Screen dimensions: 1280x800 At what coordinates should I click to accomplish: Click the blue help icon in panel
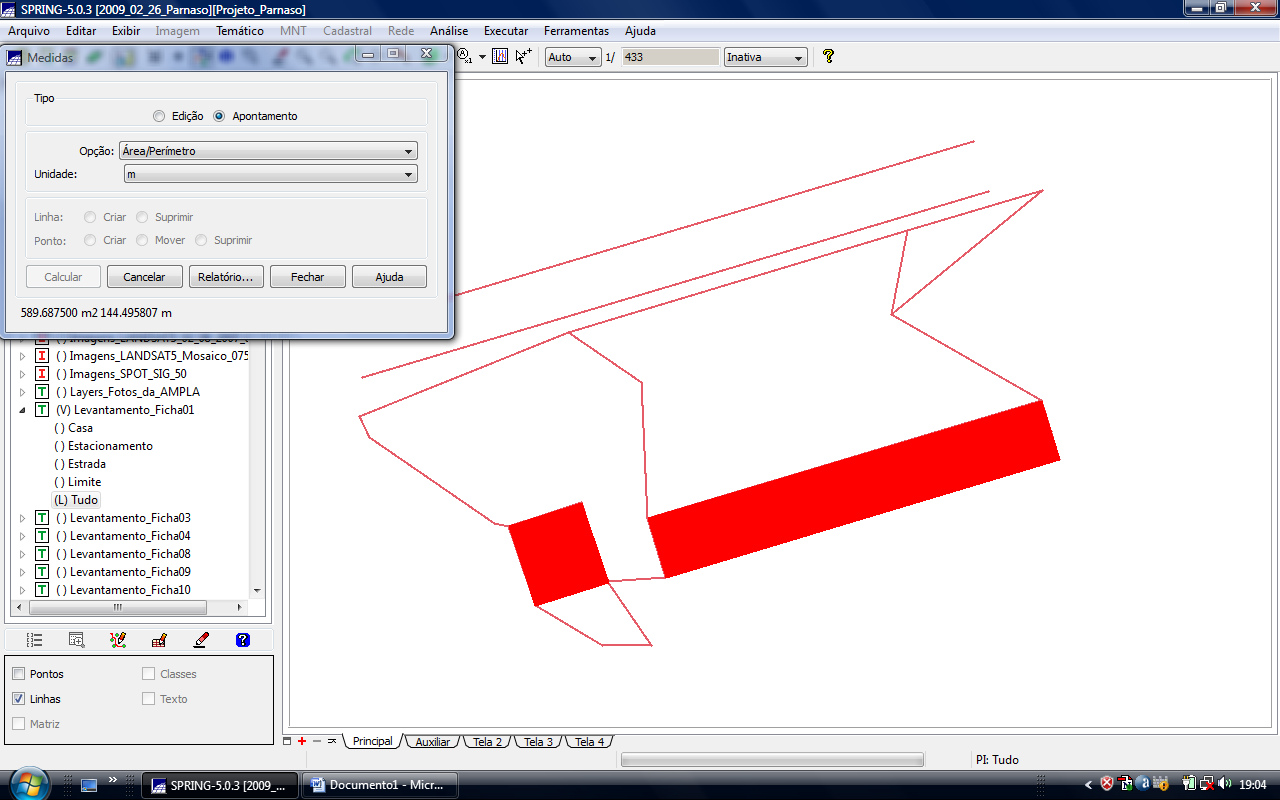click(x=242, y=640)
